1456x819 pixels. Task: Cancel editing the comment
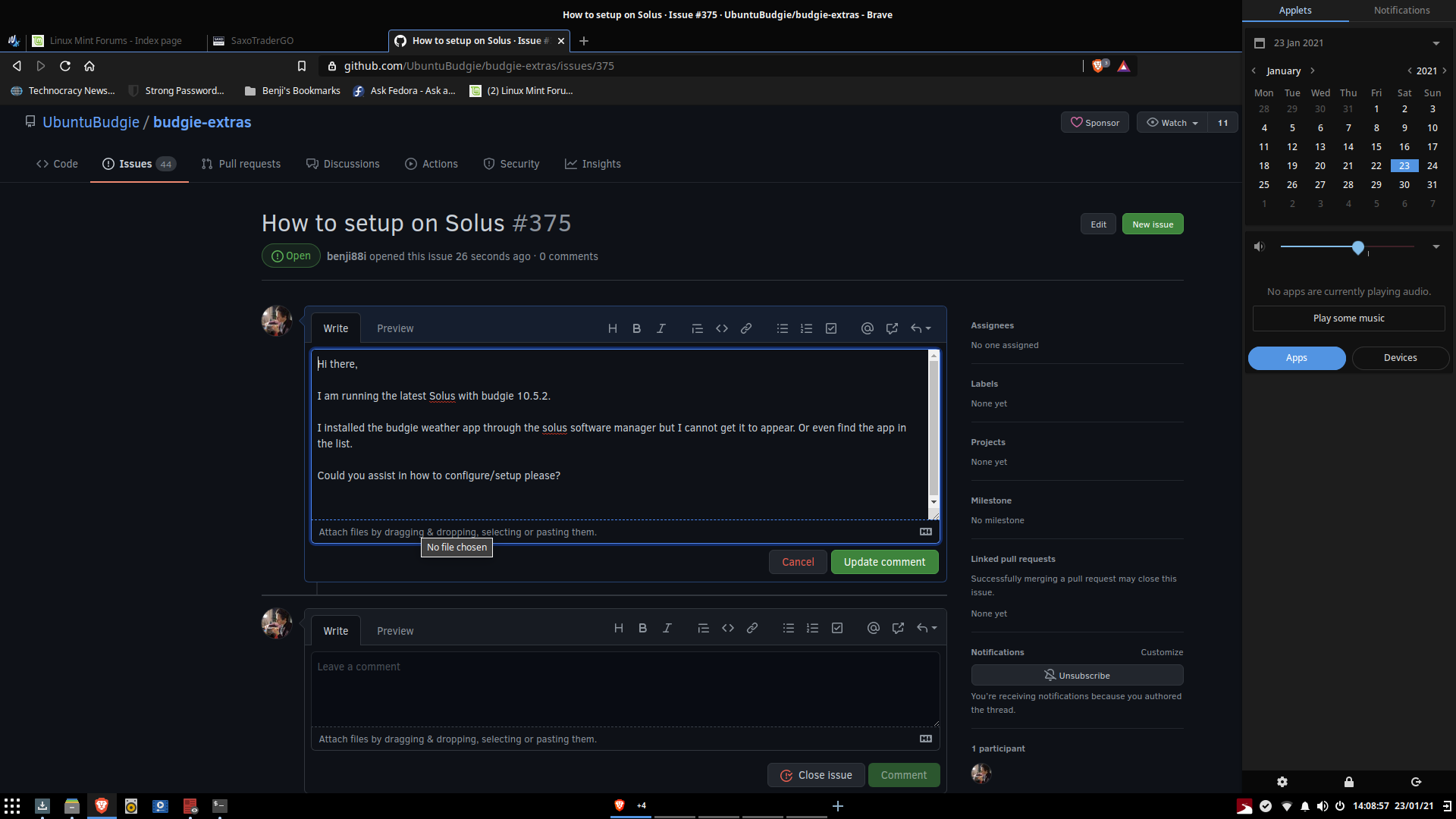click(798, 562)
